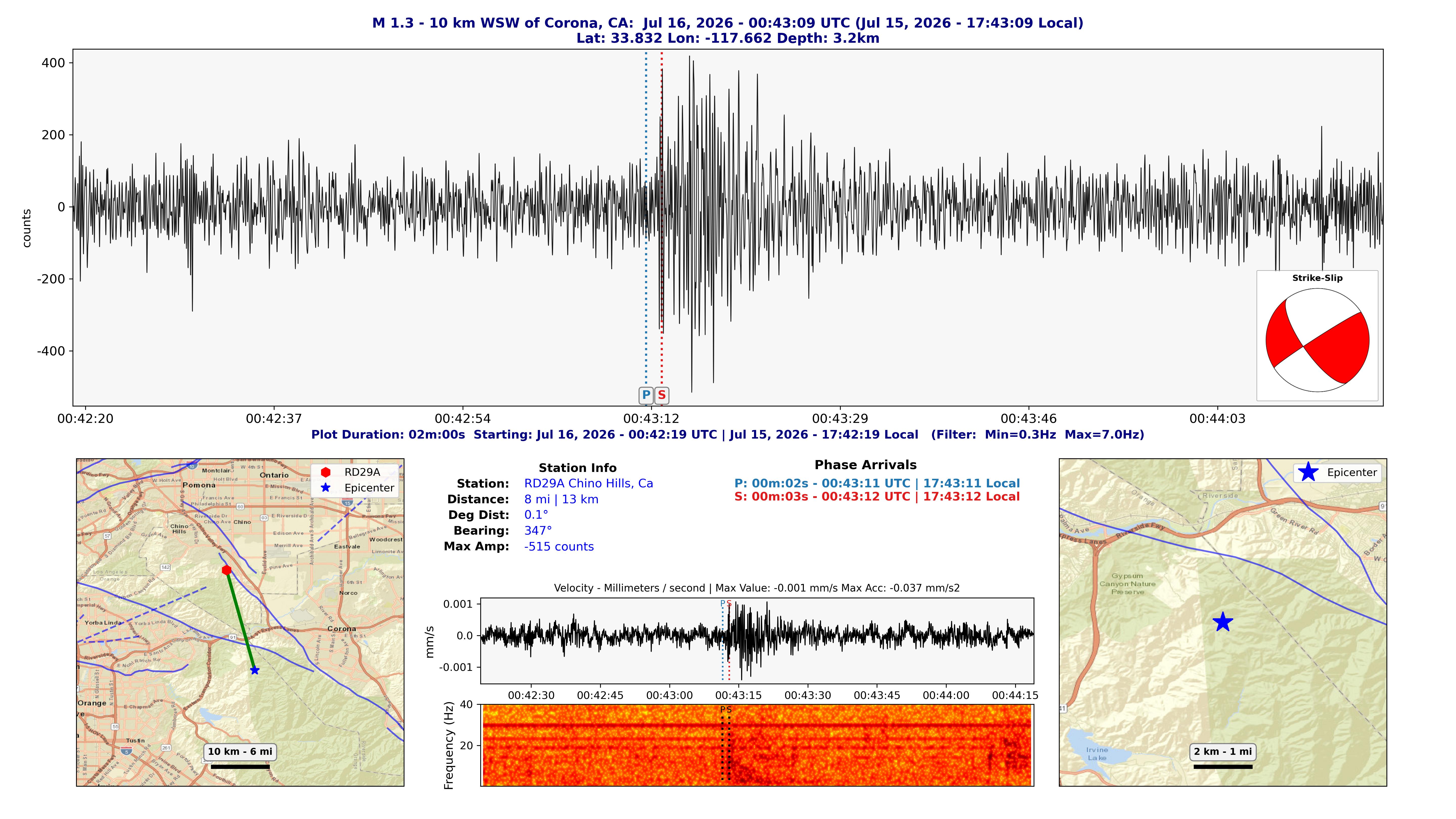This screenshot has height=819, width=1456.
Task: Click the red S phase marker box
Action: pos(662,395)
